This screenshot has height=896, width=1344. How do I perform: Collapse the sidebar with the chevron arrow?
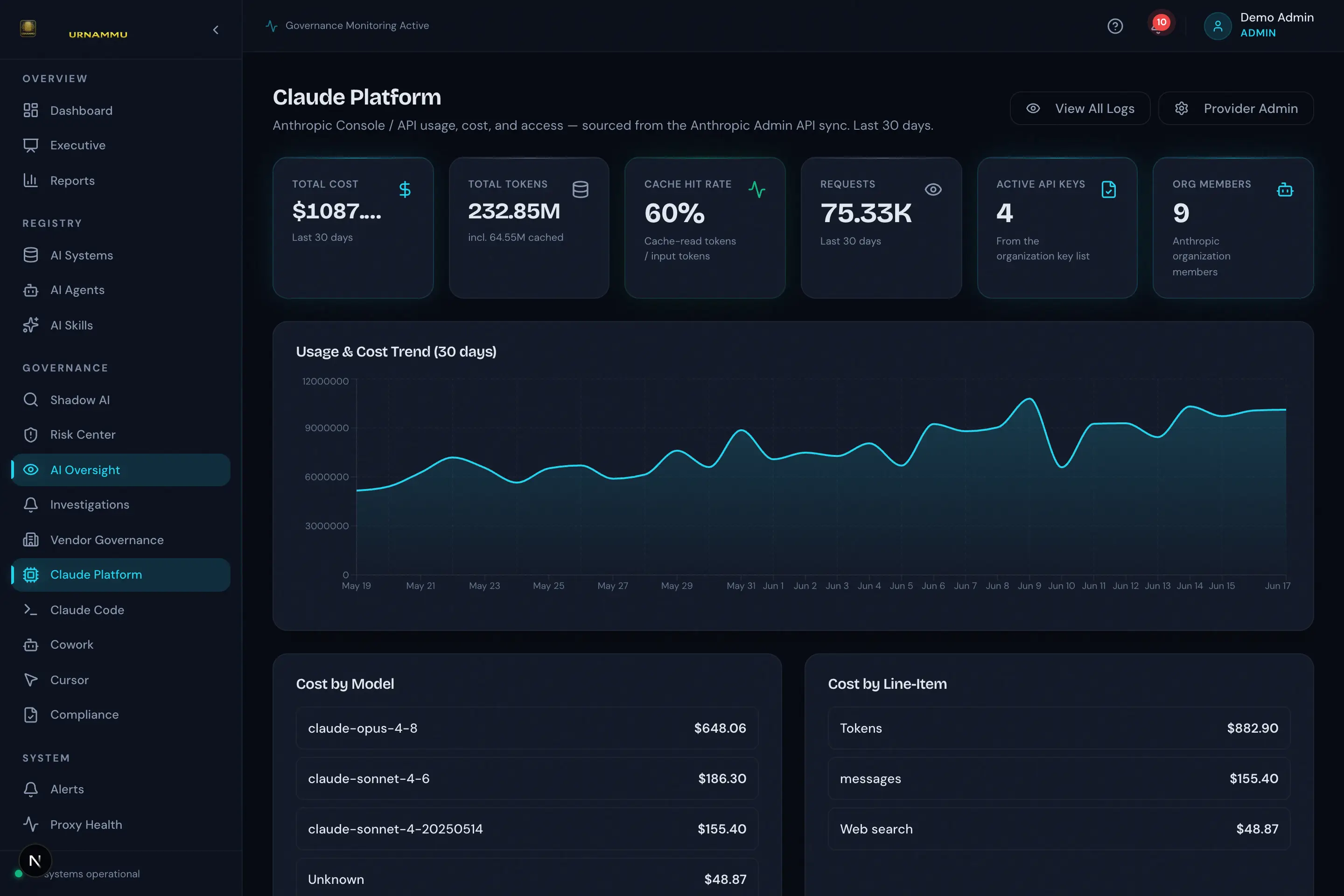click(x=216, y=30)
